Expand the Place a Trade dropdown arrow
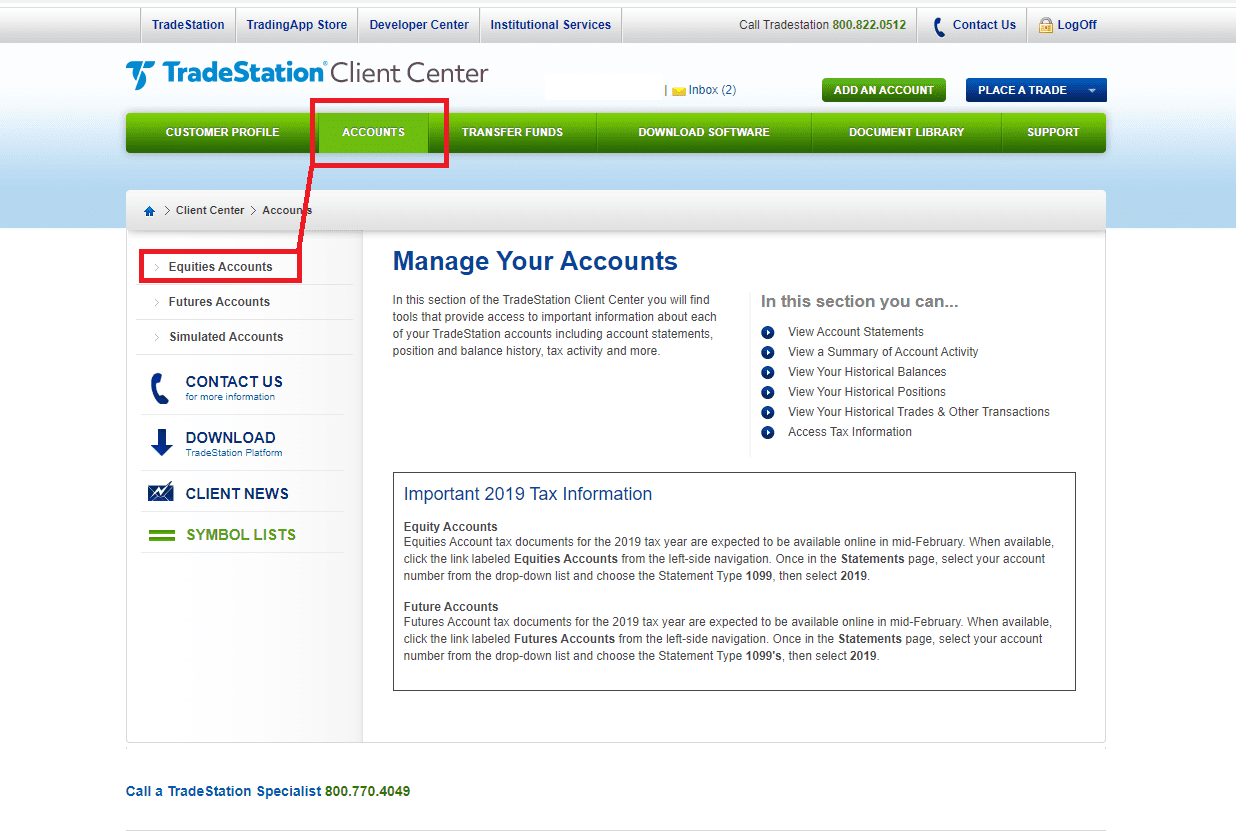Viewport: 1236px width, 838px height. [1091, 91]
